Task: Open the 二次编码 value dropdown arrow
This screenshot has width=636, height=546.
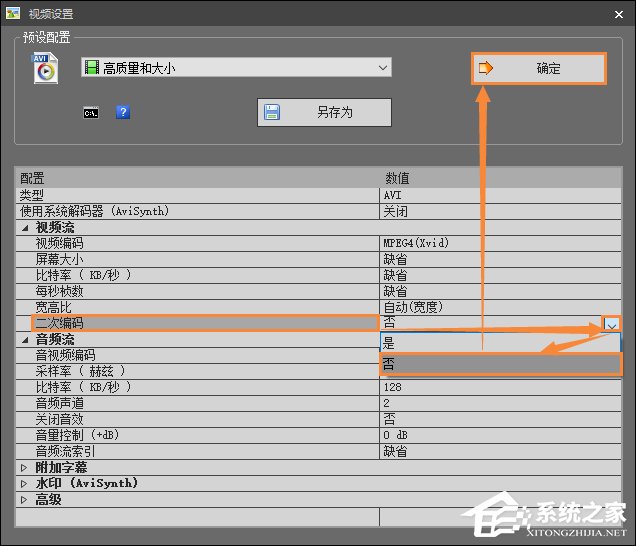Action: (x=611, y=324)
